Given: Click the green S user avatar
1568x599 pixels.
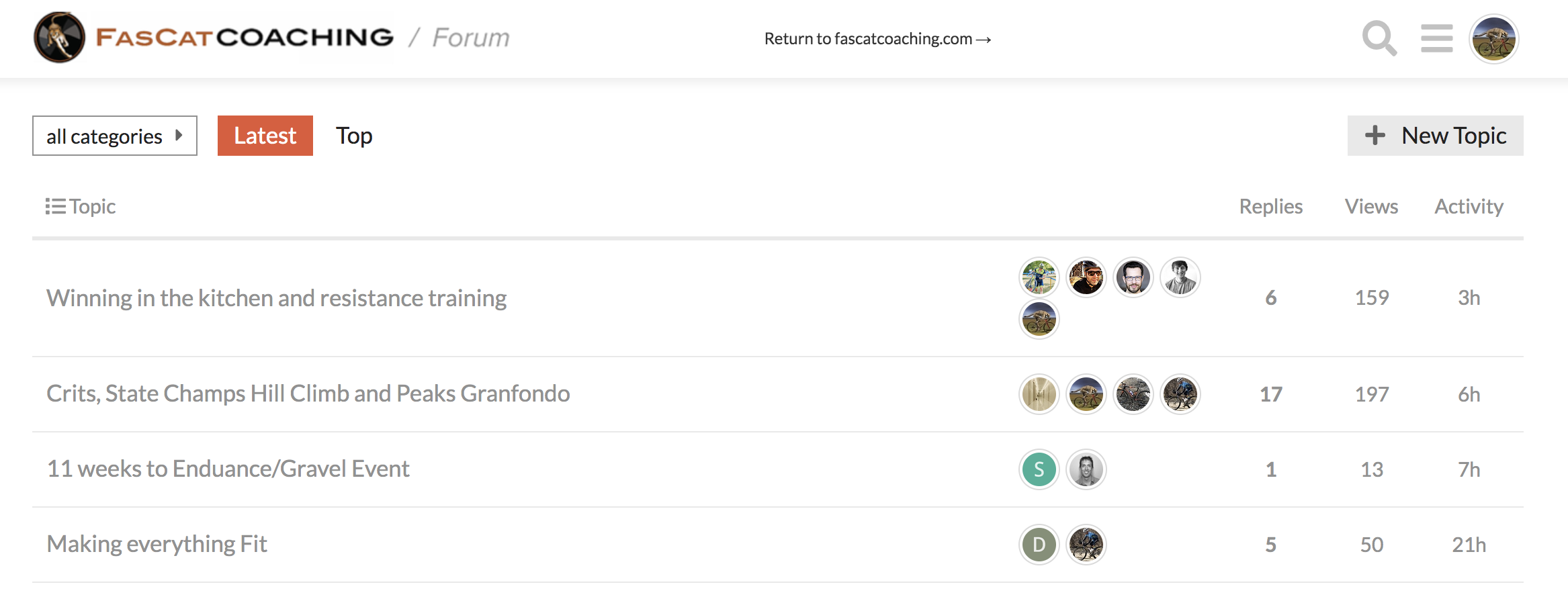Looking at the screenshot, I should (x=1039, y=469).
